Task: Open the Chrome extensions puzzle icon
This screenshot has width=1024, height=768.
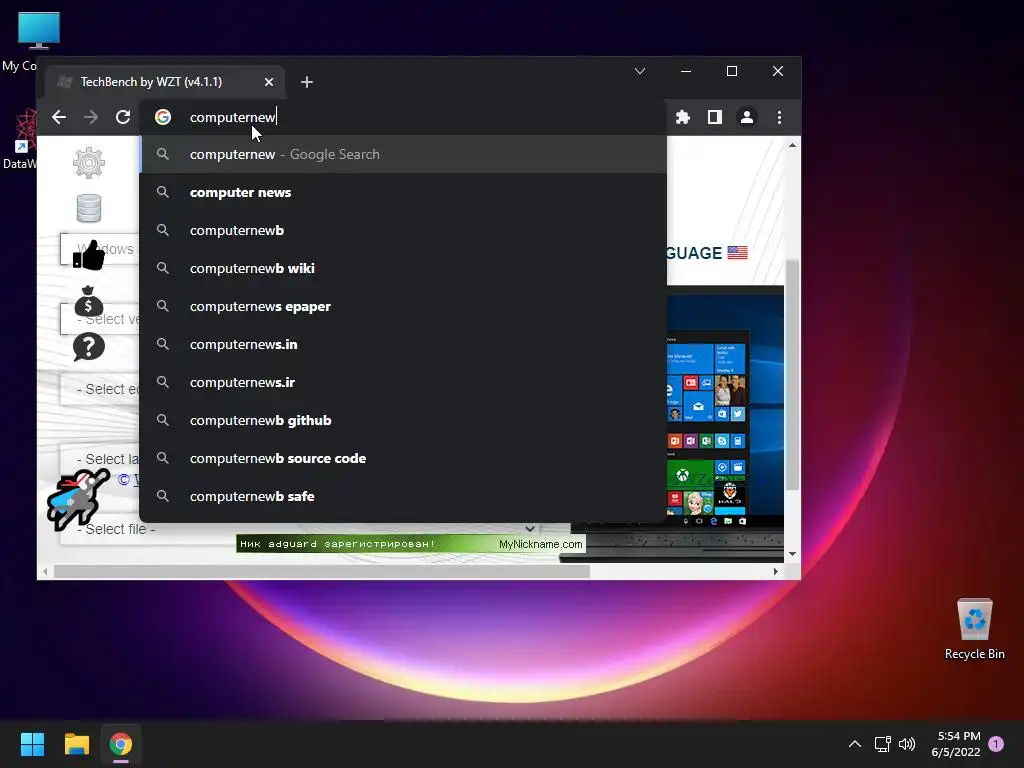Action: point(682,117)
